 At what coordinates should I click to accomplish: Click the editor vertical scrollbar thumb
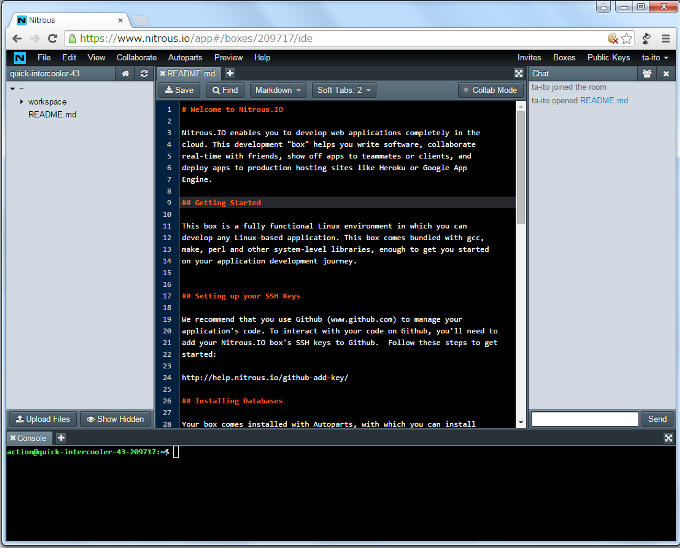(520, 166)
